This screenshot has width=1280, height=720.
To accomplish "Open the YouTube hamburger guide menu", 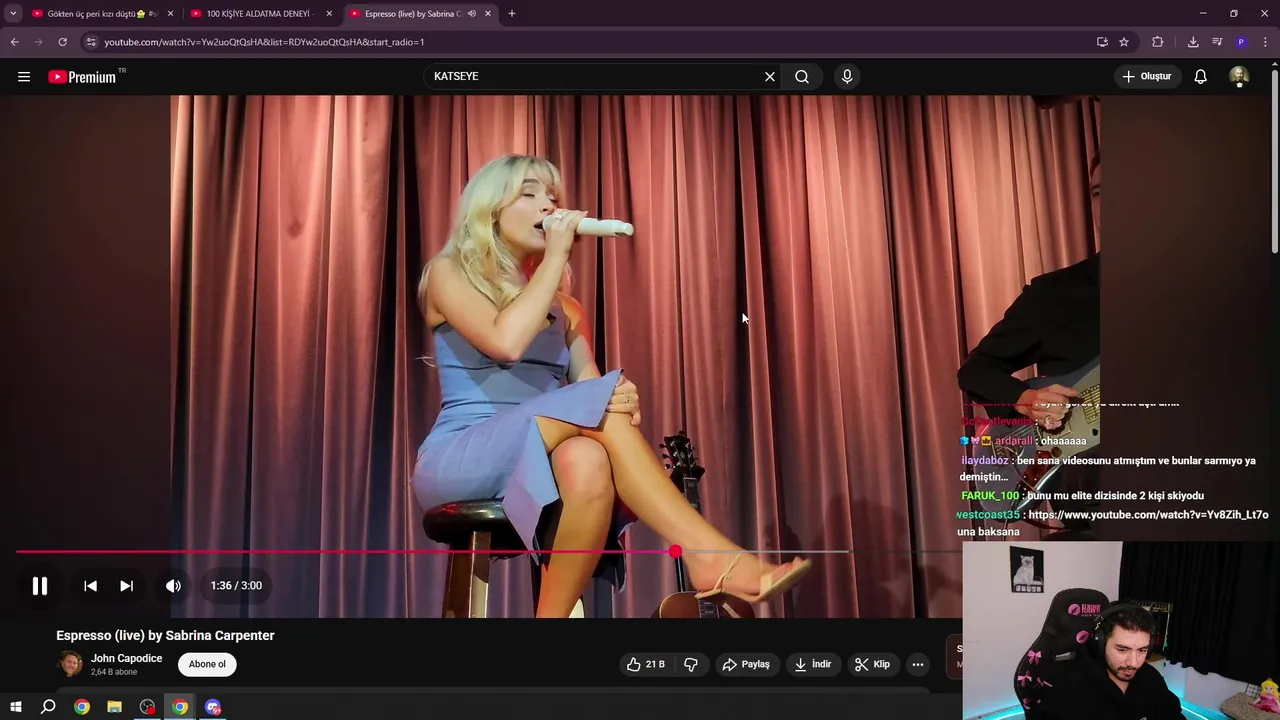I will 24,77.
